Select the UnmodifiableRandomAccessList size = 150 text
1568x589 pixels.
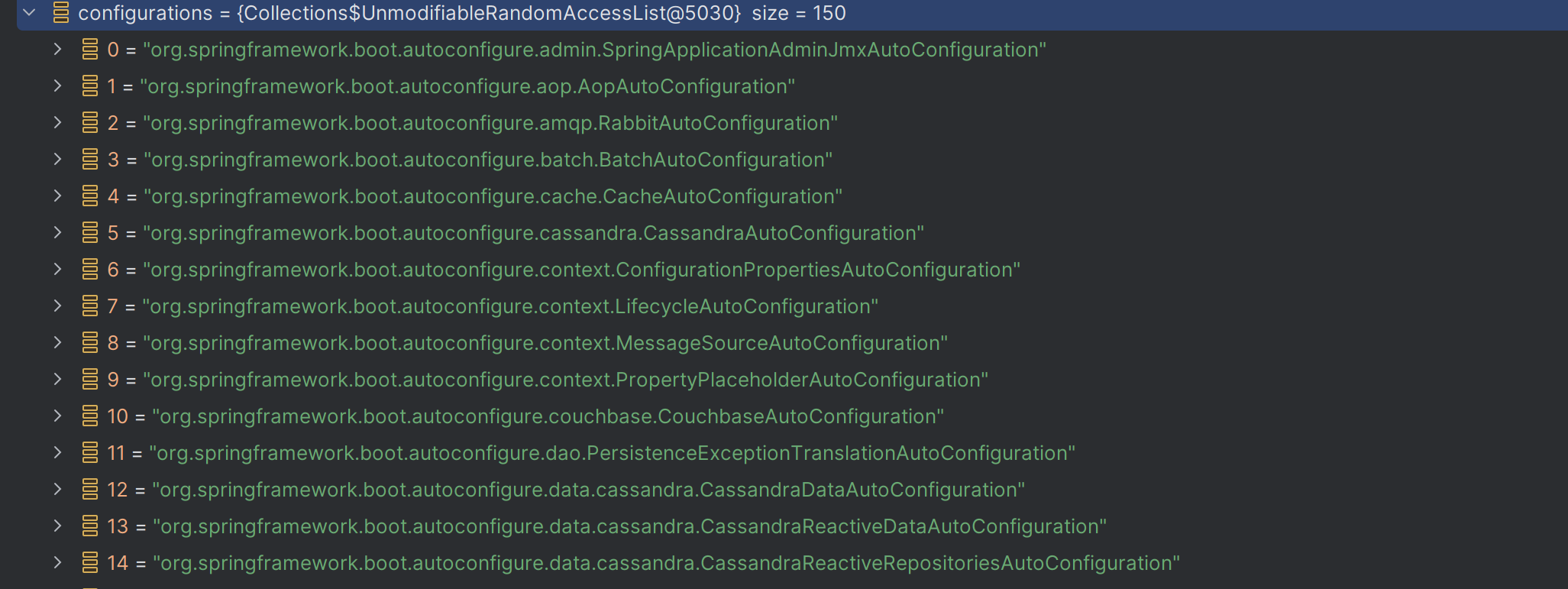click(x=542, y=13)
